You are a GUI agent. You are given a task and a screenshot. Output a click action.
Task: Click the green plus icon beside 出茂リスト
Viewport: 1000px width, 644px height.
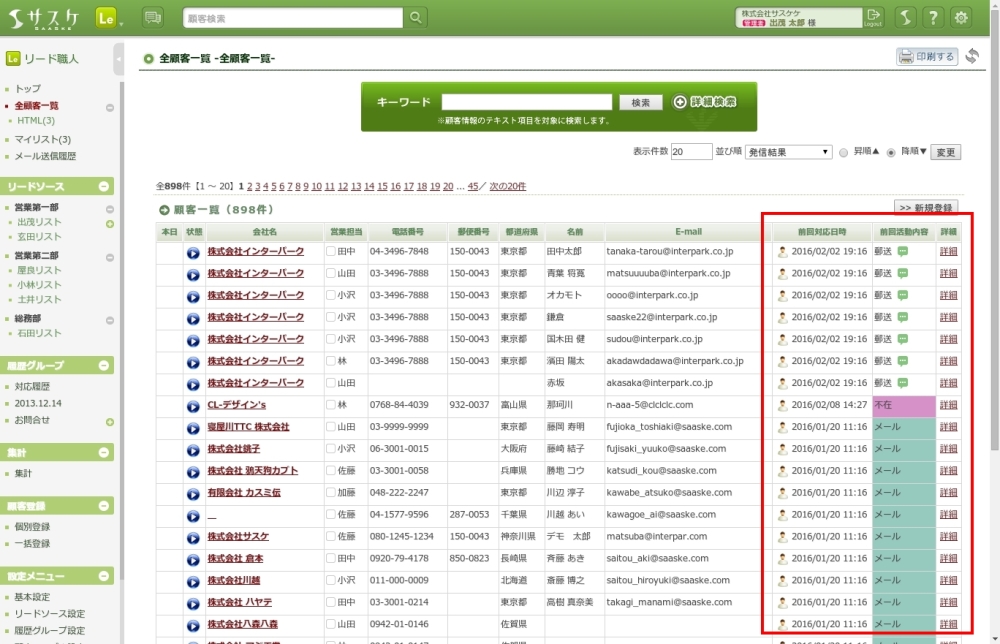tap(110, 222)
